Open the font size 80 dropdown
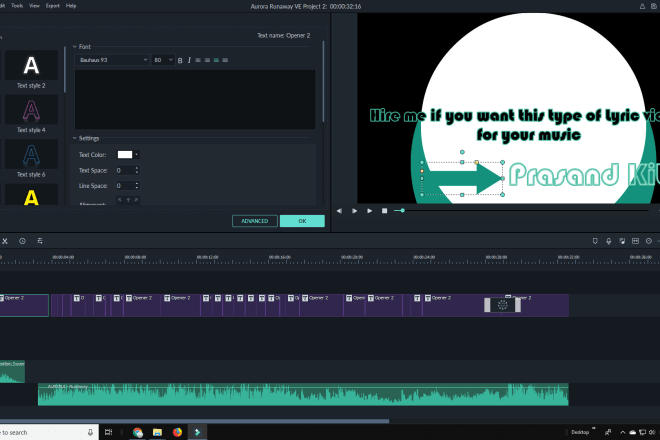This screenshot has width=660, height=440. pos(162,60)
